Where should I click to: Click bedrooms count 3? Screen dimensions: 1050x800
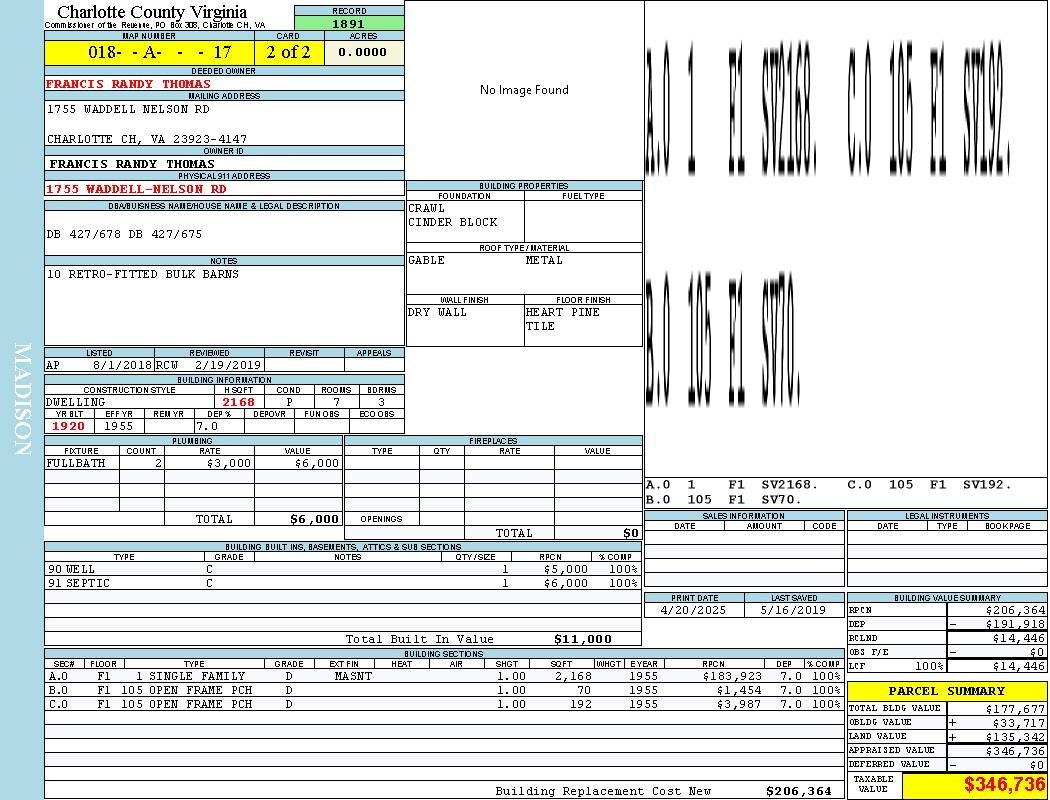tap(382, 402)
